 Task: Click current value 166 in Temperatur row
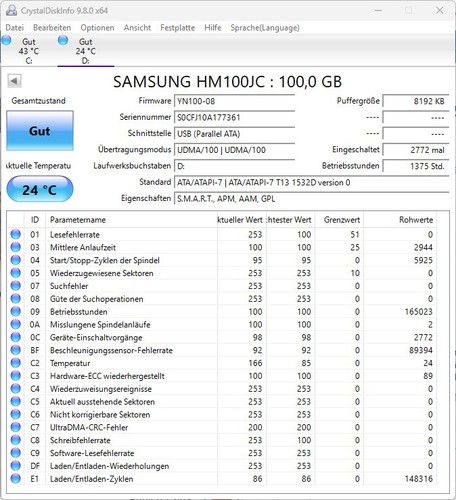255,363
